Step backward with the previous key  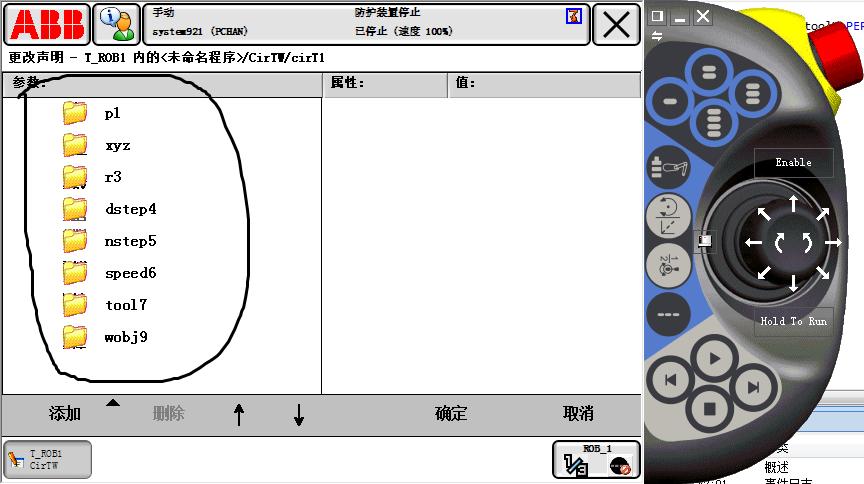pos(671,380)
